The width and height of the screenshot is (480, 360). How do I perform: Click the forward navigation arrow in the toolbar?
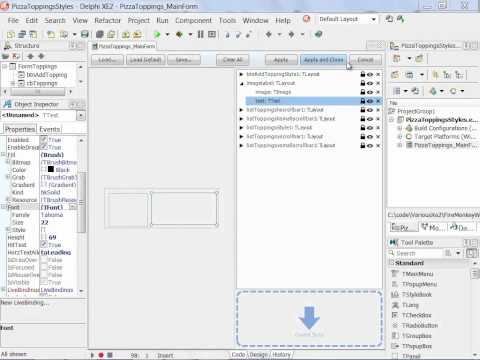coord(291,34)
